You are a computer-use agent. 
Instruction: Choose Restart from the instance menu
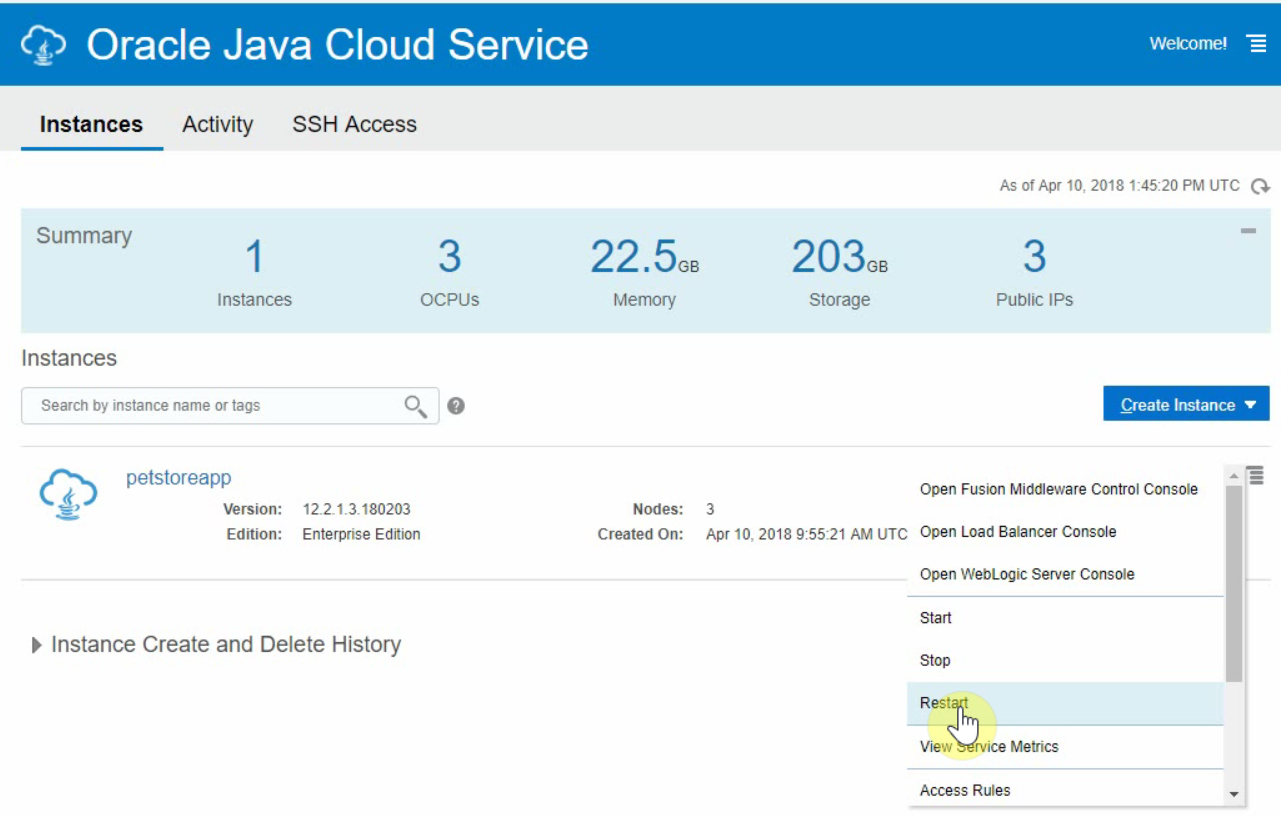[x=1065, y=703]
